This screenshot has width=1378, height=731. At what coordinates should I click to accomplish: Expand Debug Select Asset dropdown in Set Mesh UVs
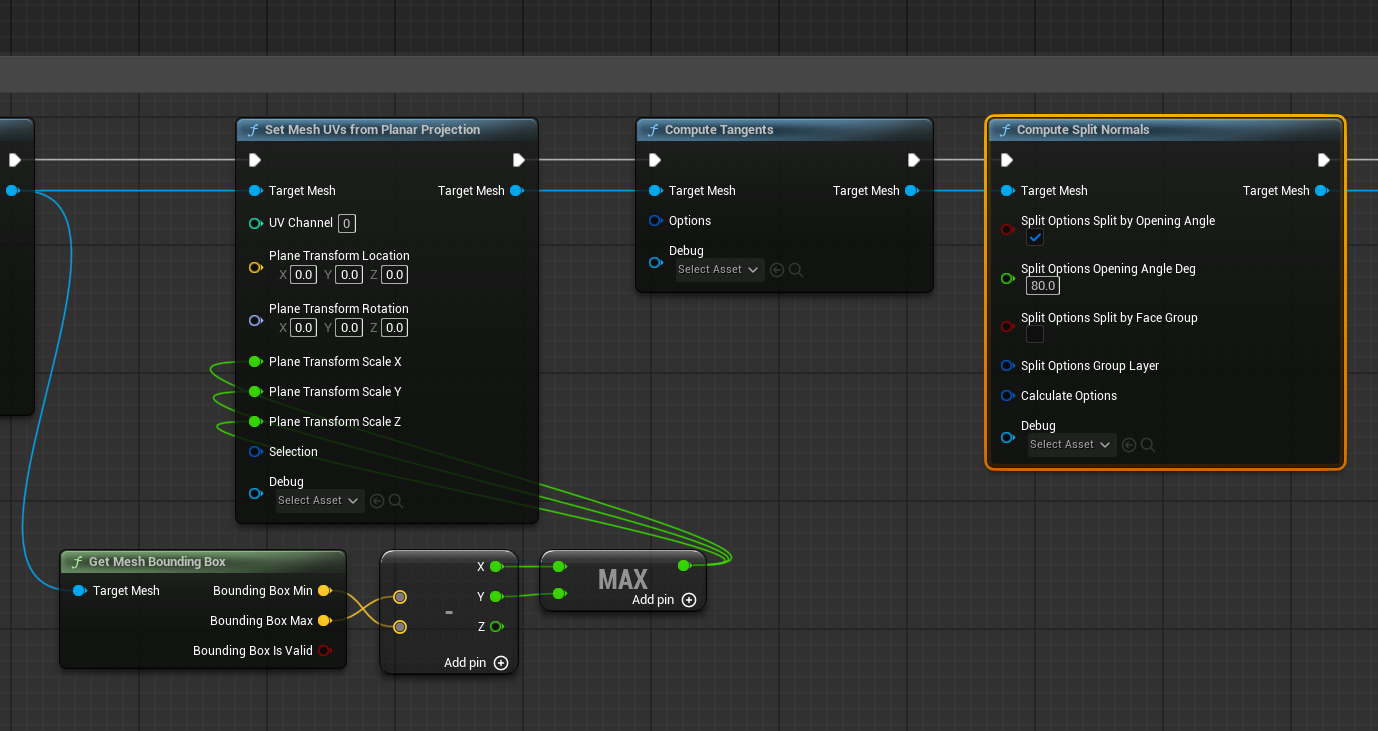point(319,501)
